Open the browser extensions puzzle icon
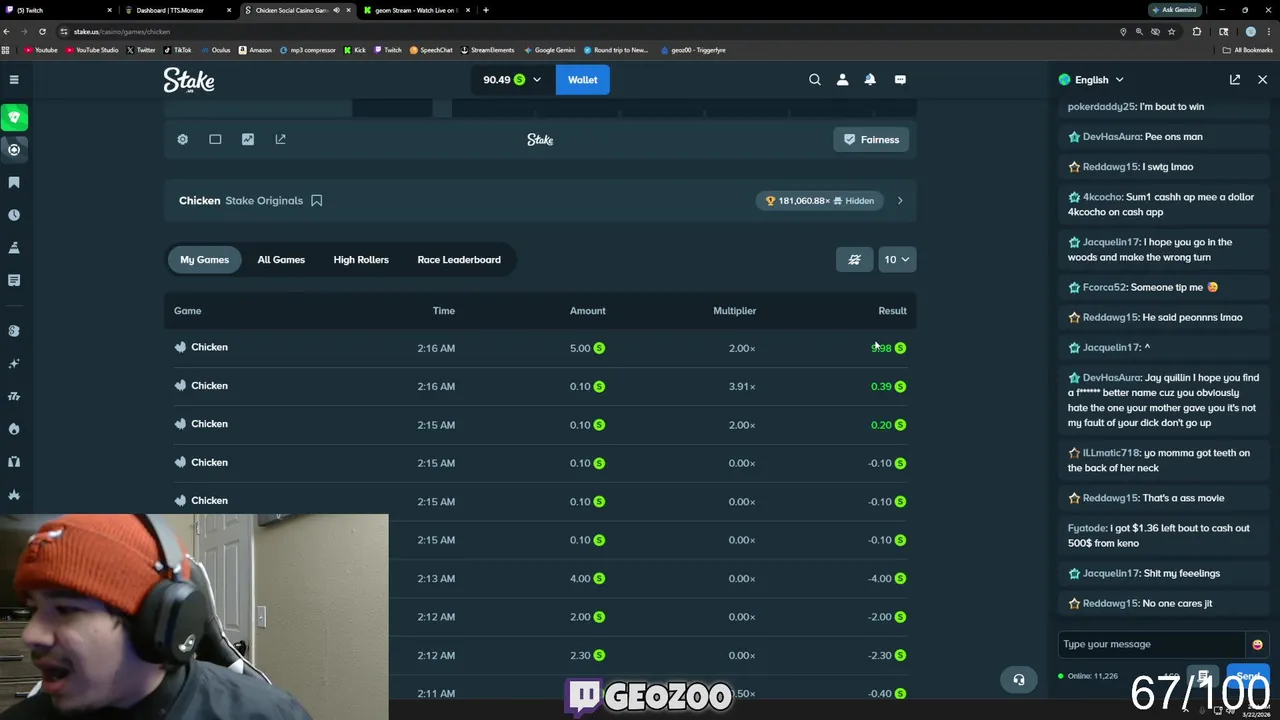The width and height of the screenshot is (1280, 720). [1197, 31]
